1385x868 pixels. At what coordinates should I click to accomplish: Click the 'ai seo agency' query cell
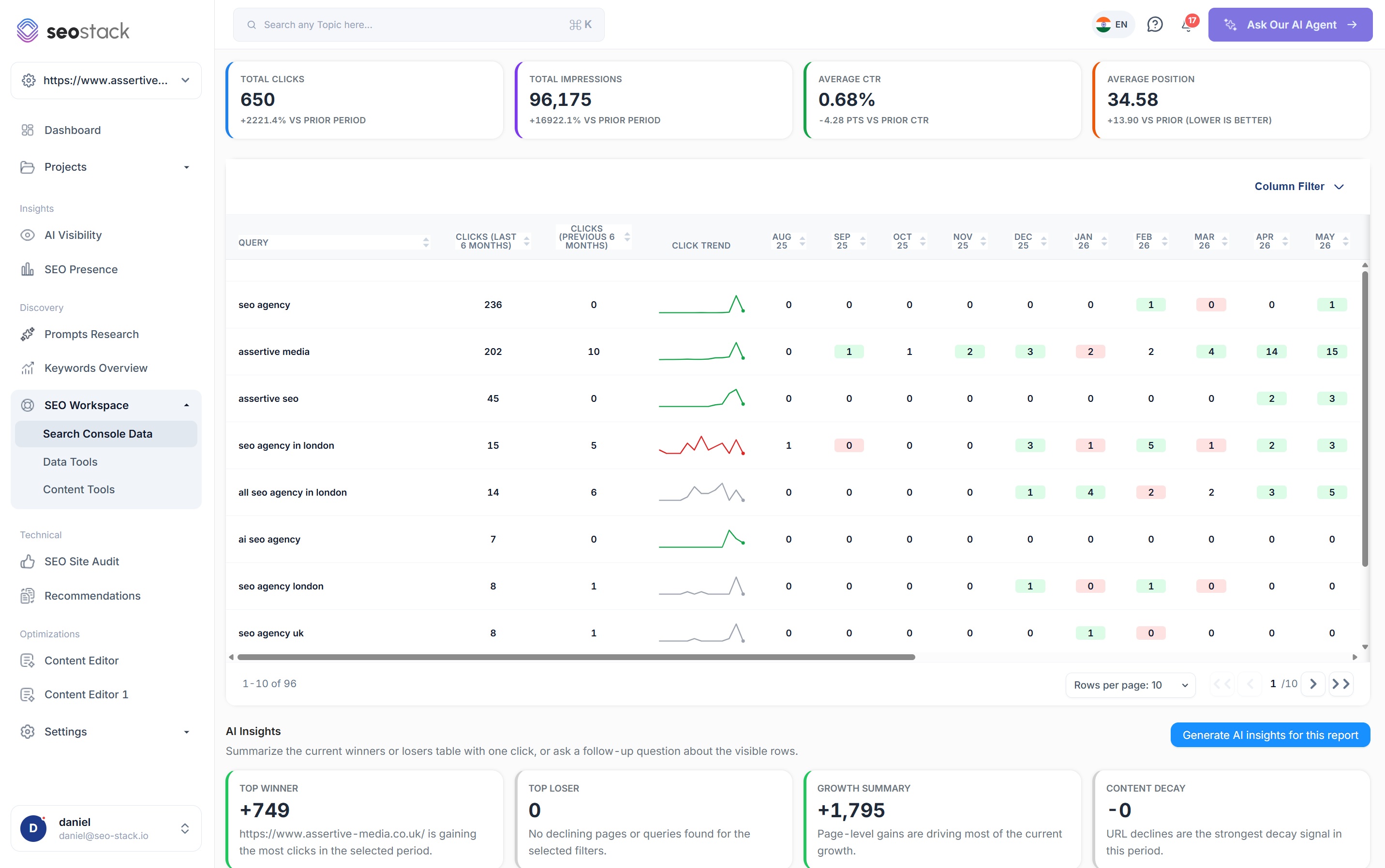pyautogui.click(x=269, y=539)
